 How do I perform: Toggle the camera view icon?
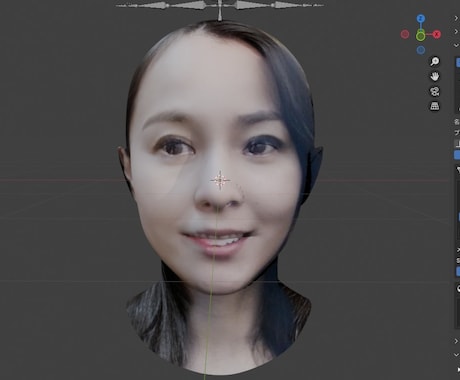435,91
